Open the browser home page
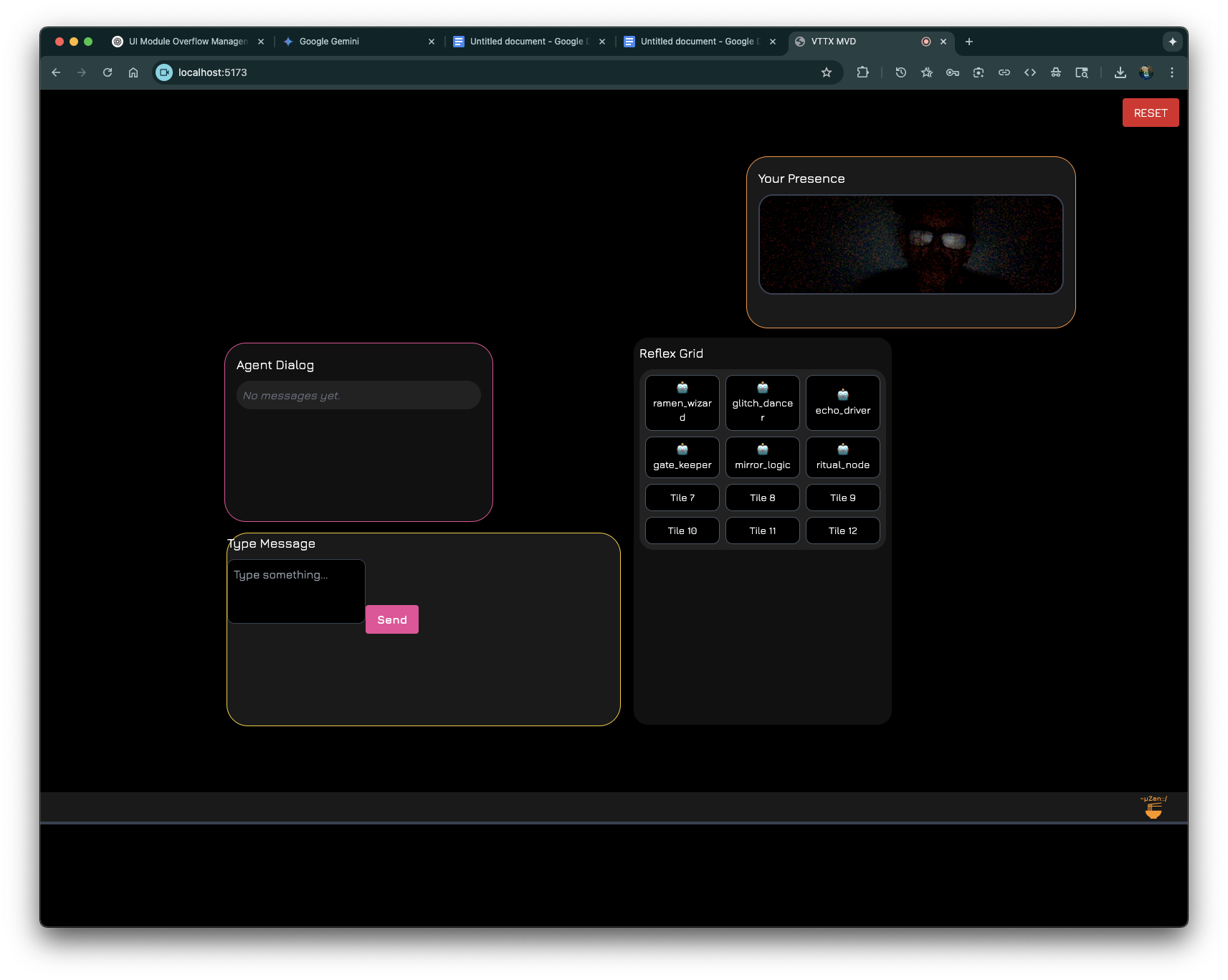Viewport: 1228px width, 980px height. [x=133, y=72]
